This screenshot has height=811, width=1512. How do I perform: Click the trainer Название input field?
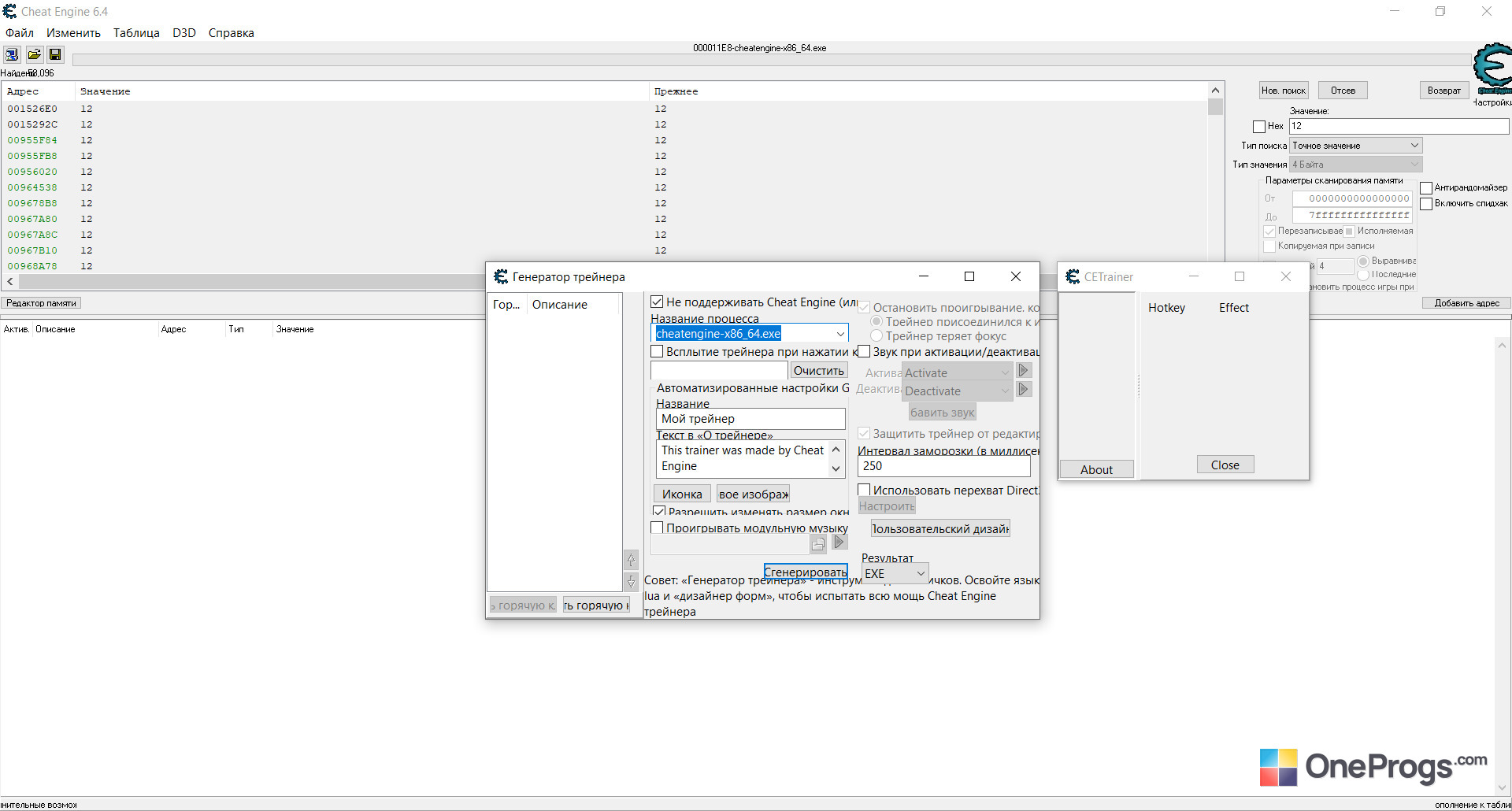click(x=750, y=419)
